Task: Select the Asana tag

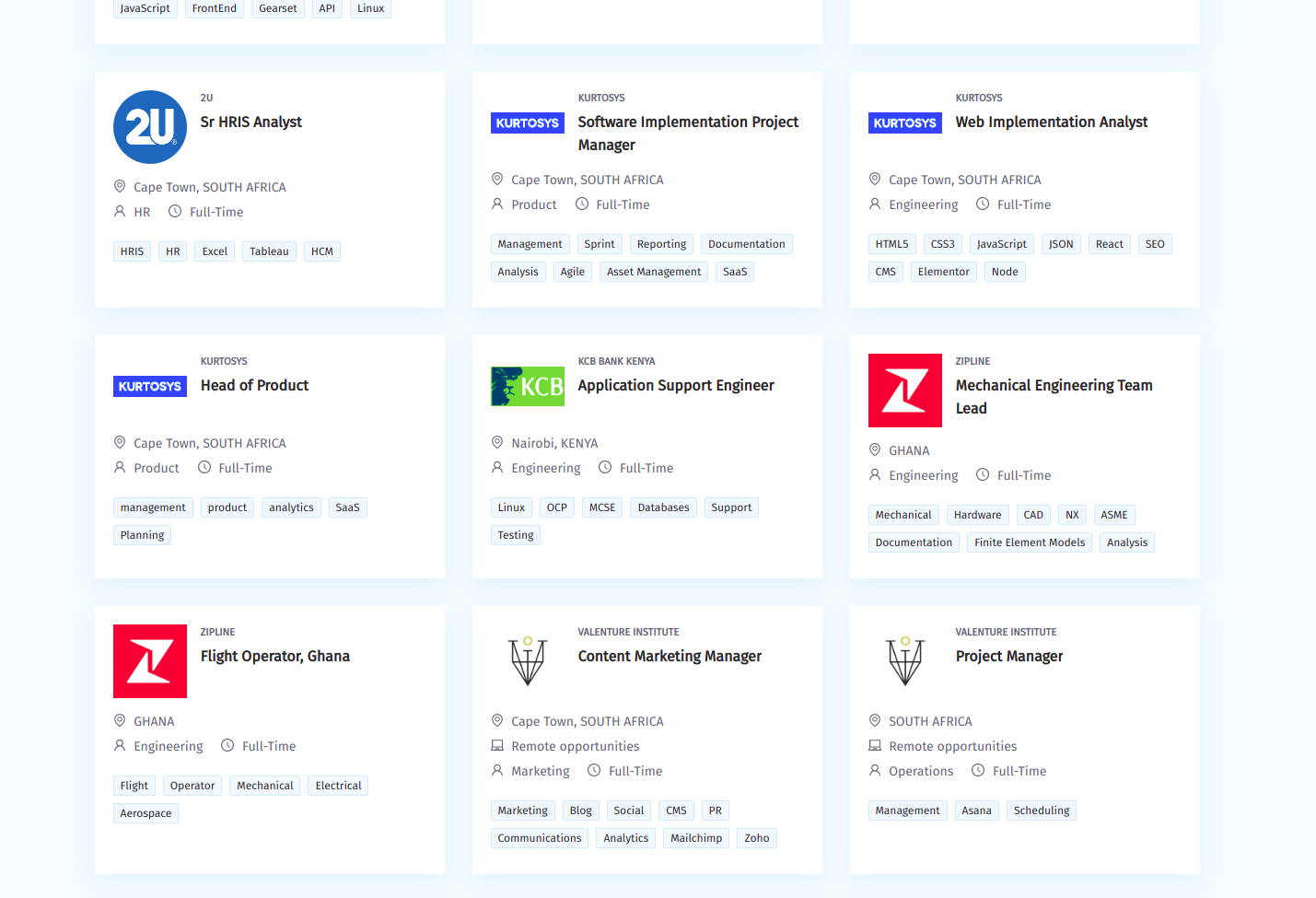Action: [977, 811]
